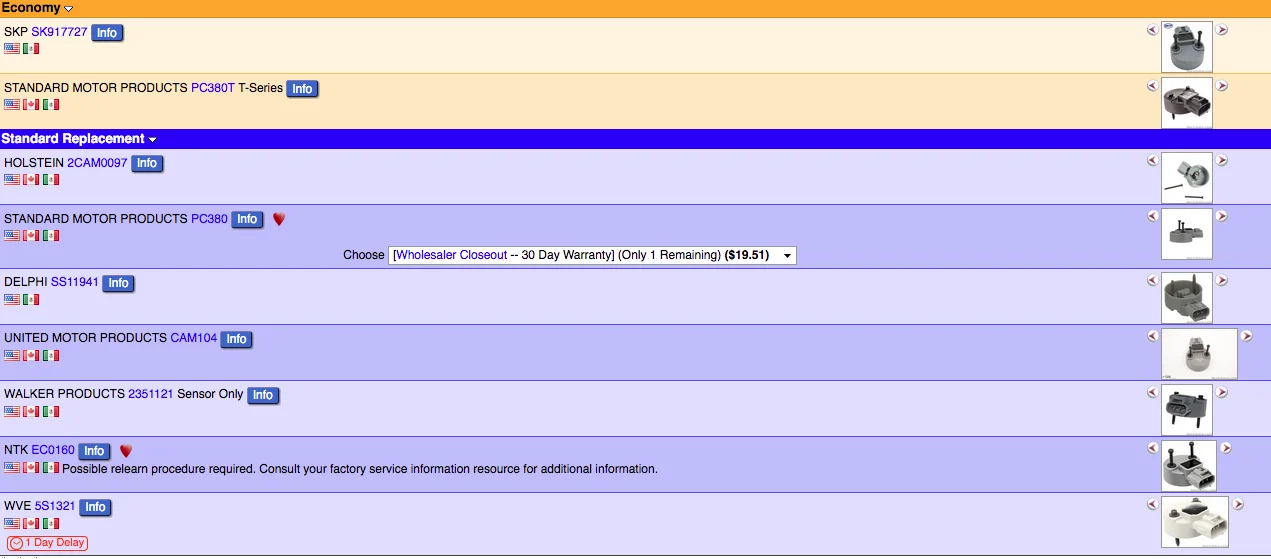Viewport: 1271px width, 559px height.
Task: Show next image for HOLSTEIN 2CAM0097
Action: (x=1222, y=160)
